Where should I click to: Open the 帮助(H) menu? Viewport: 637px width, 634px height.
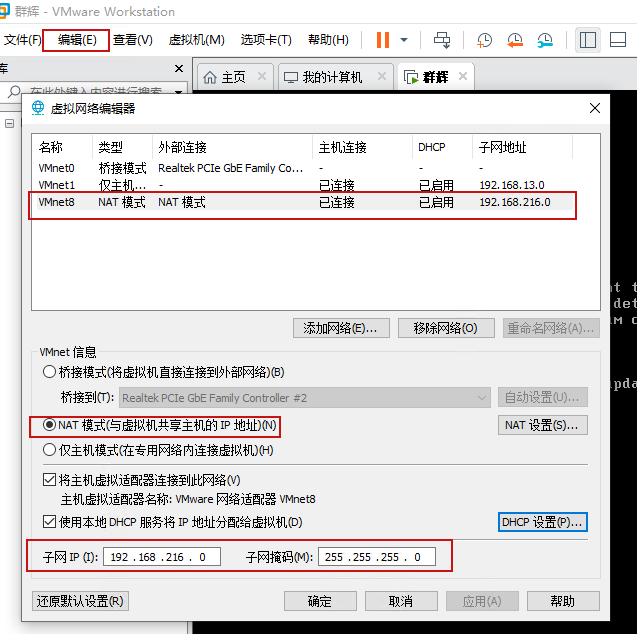pyautogui.click(x=328, y=40)
